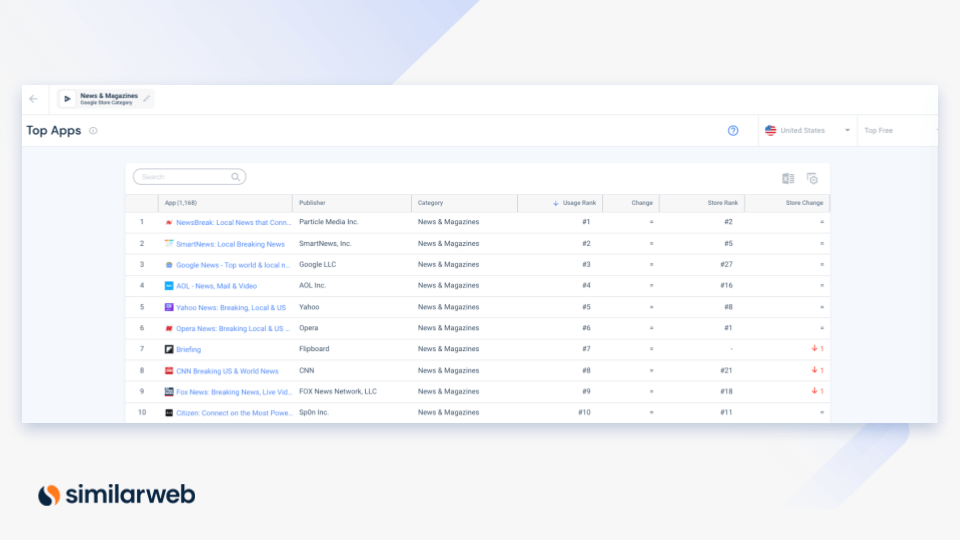The height and width of the screenshot is (540, 960).
Task: Open Citizen: Connect on the Most Powe... link
Action: (234, 413)
